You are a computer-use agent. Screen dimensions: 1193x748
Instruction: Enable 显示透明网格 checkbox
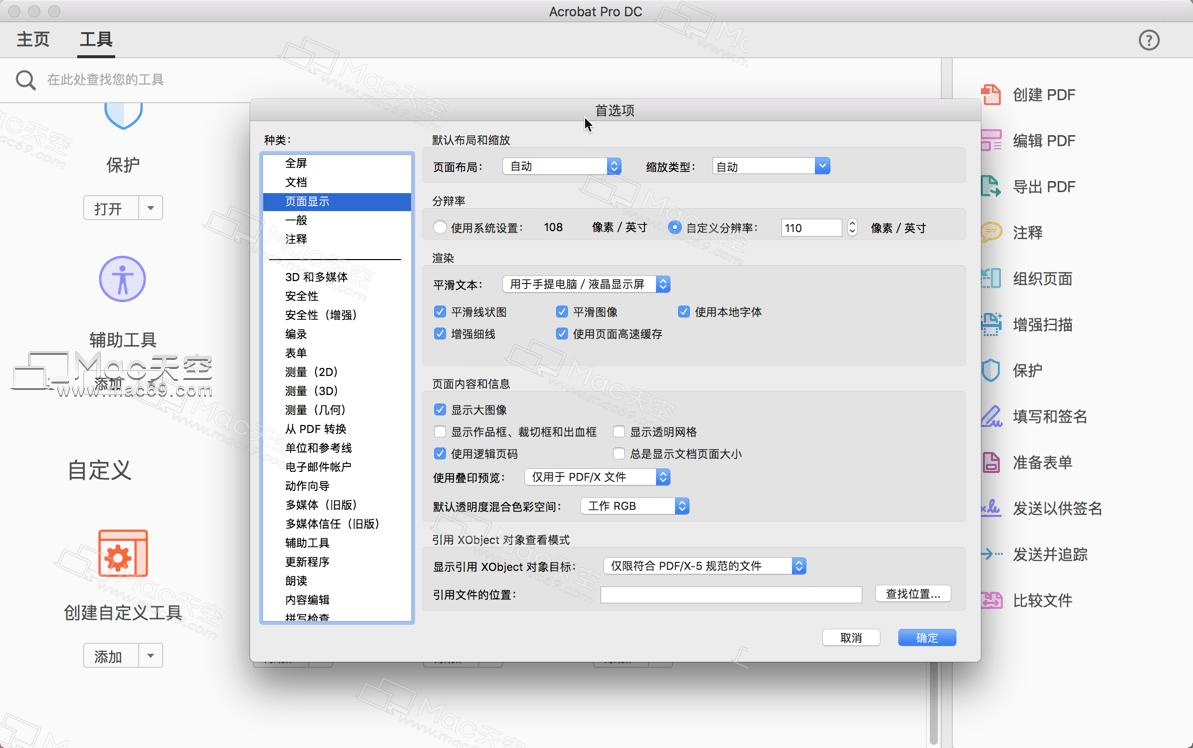pos(618,432)
